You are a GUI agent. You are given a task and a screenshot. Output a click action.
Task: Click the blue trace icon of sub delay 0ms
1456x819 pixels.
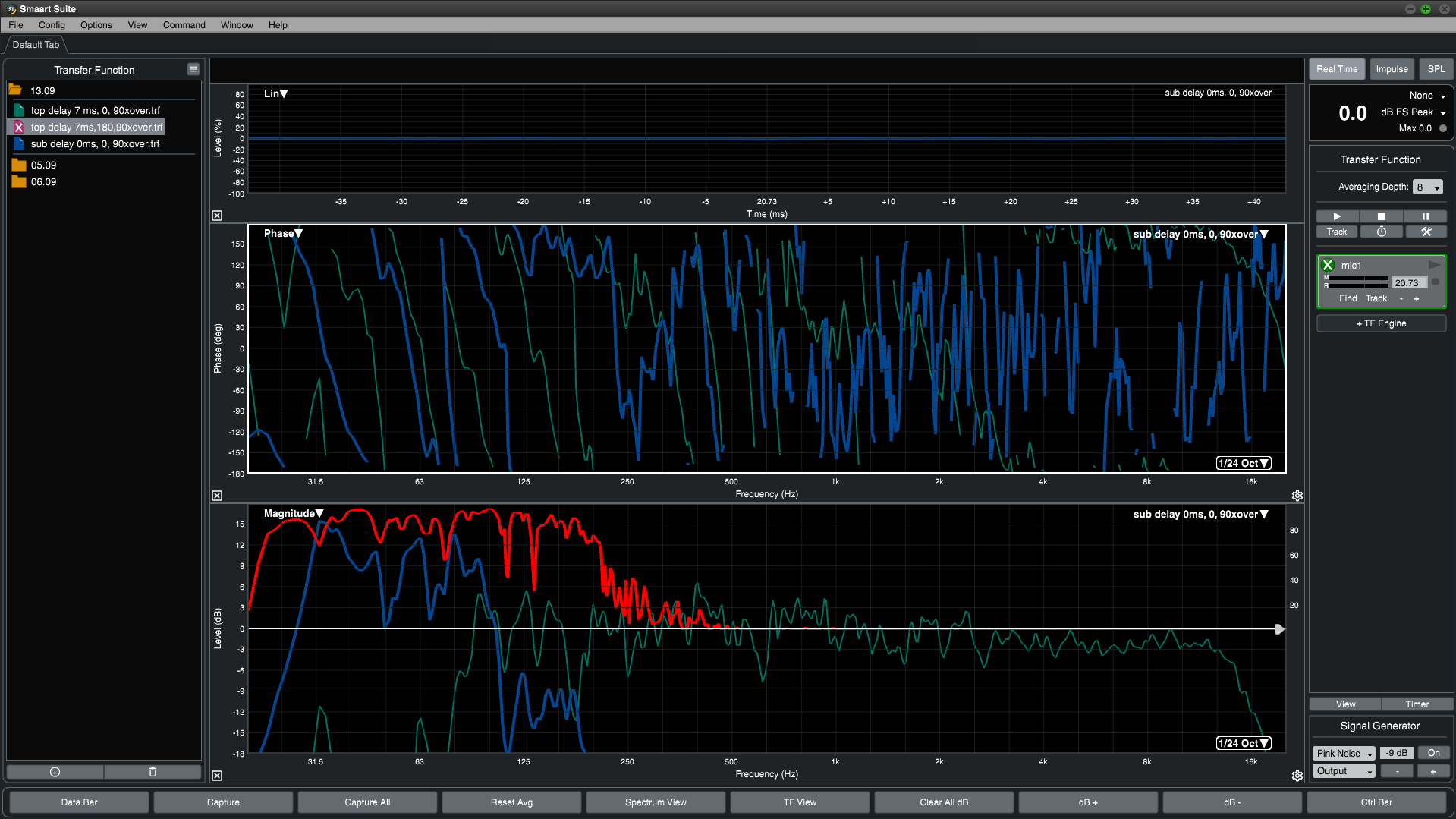point(19,143)
